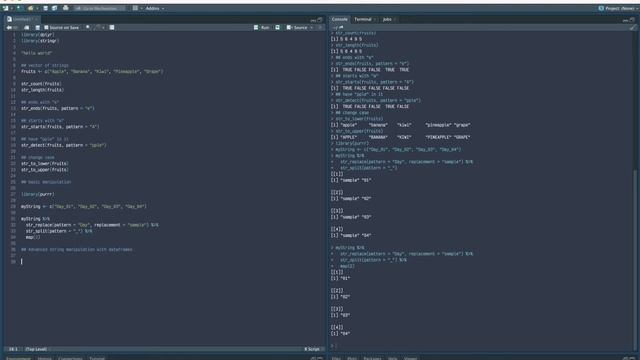Click the Re-run previous code icon
The height and width of the screenshot is (360, 640).
(278, 27)
